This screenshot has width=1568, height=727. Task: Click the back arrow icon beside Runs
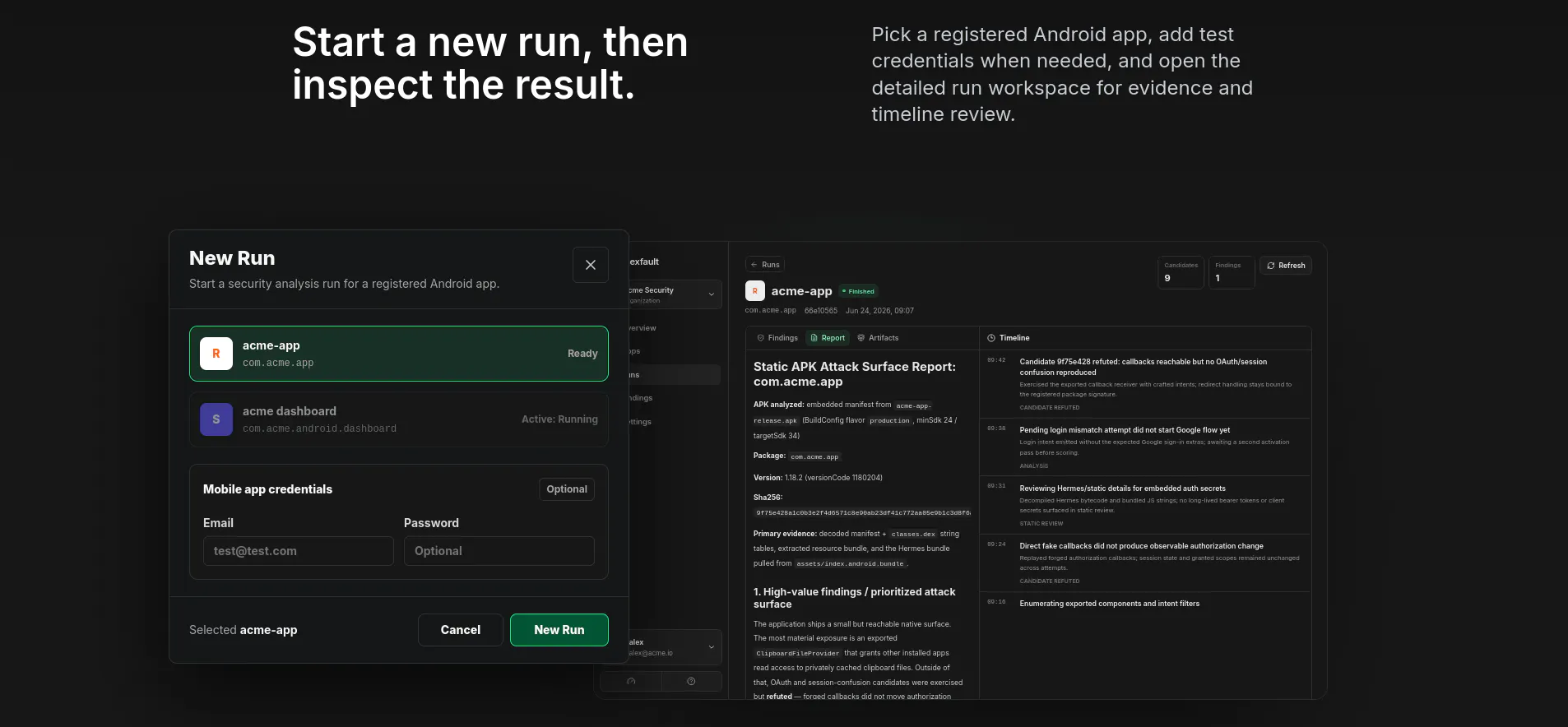(x=754, y=265)
